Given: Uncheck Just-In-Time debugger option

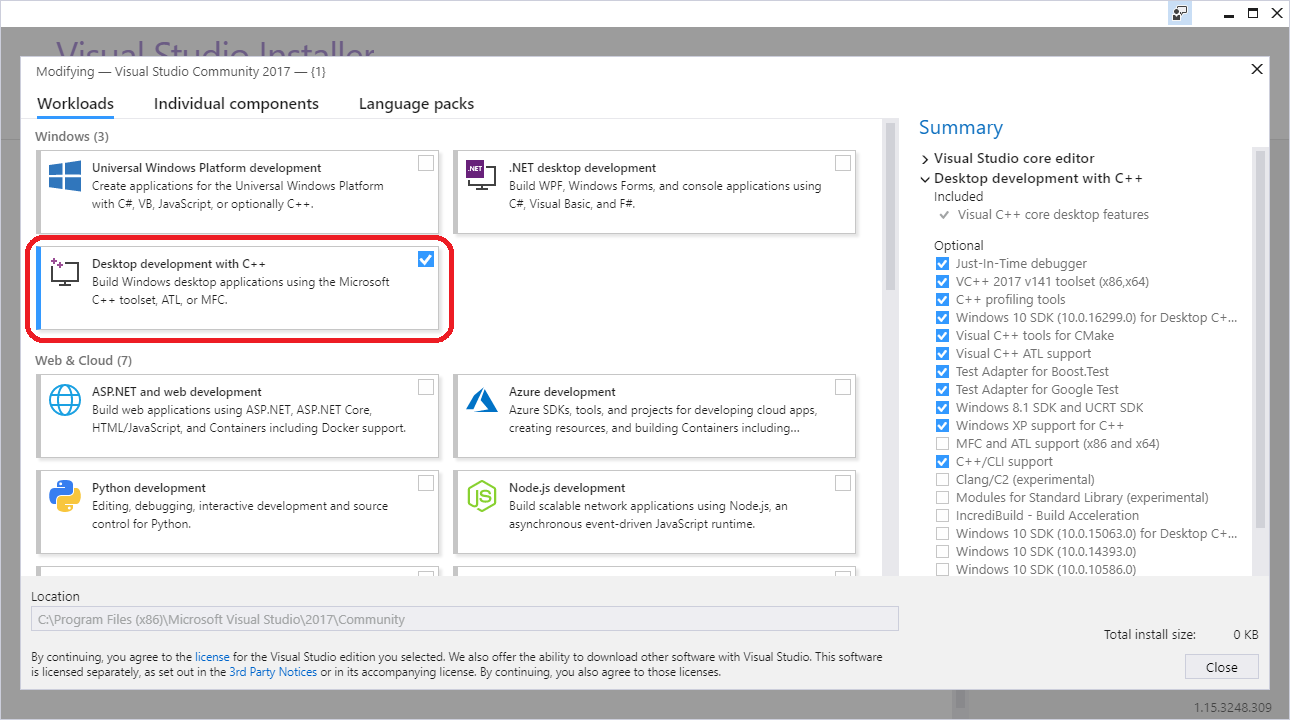Looking at the screenshot, I should (x=942, y=264).
